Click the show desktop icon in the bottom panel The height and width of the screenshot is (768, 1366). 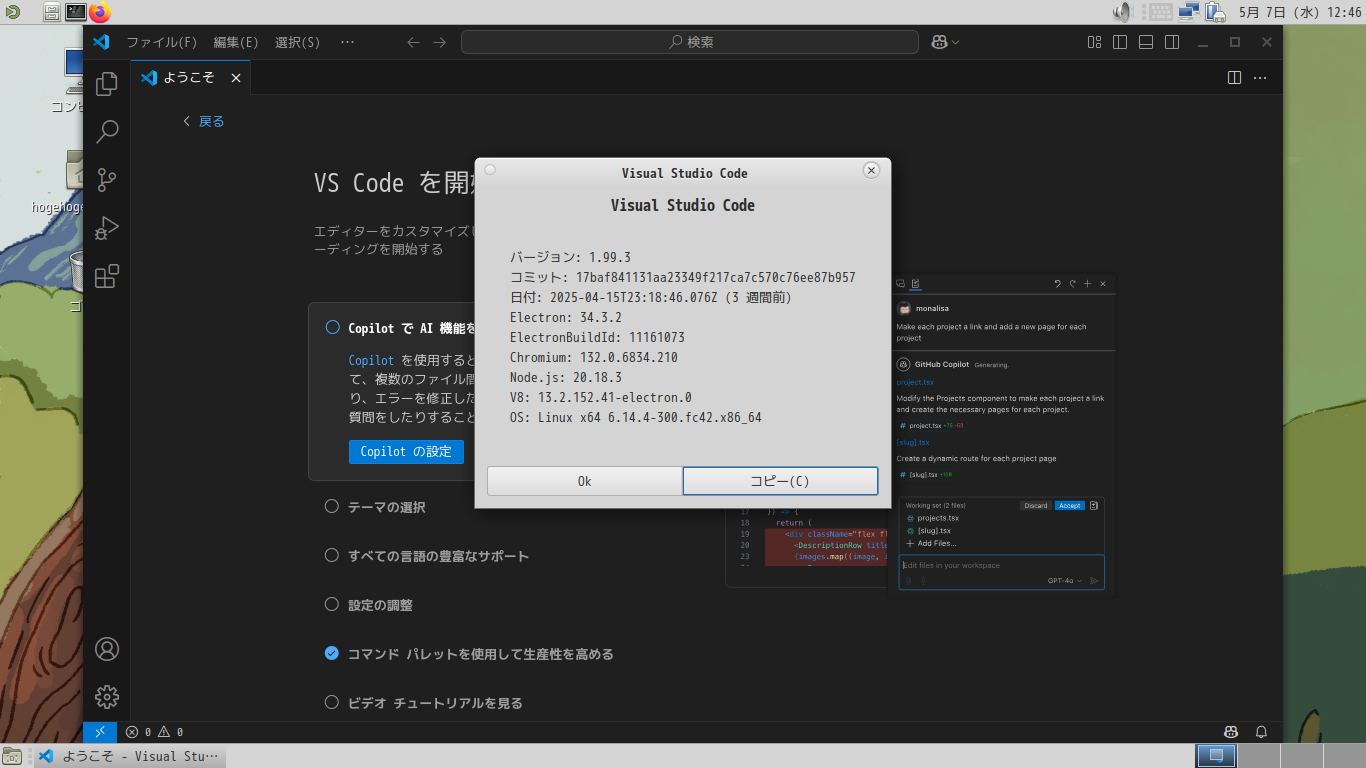[x=12, y=756]
